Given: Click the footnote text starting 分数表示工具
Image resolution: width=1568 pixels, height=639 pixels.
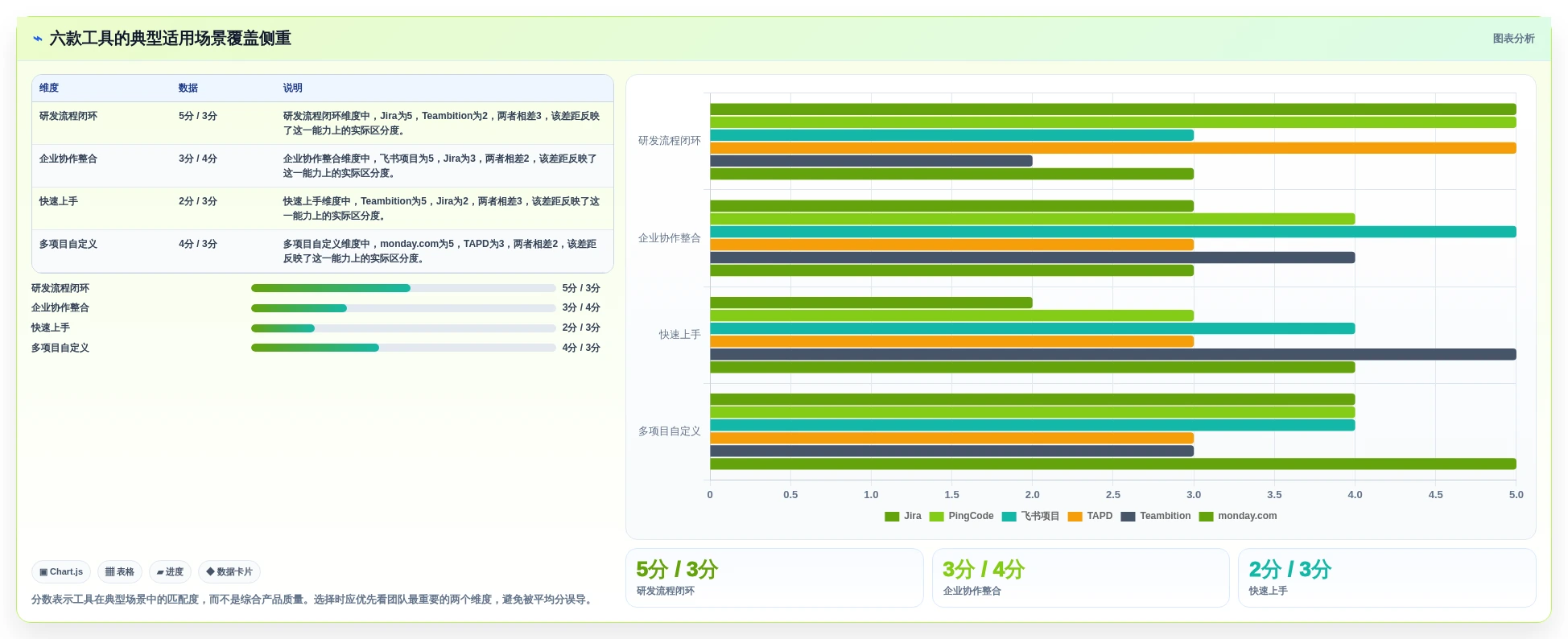Looking at the screenshot, I should tap(314, 600).
